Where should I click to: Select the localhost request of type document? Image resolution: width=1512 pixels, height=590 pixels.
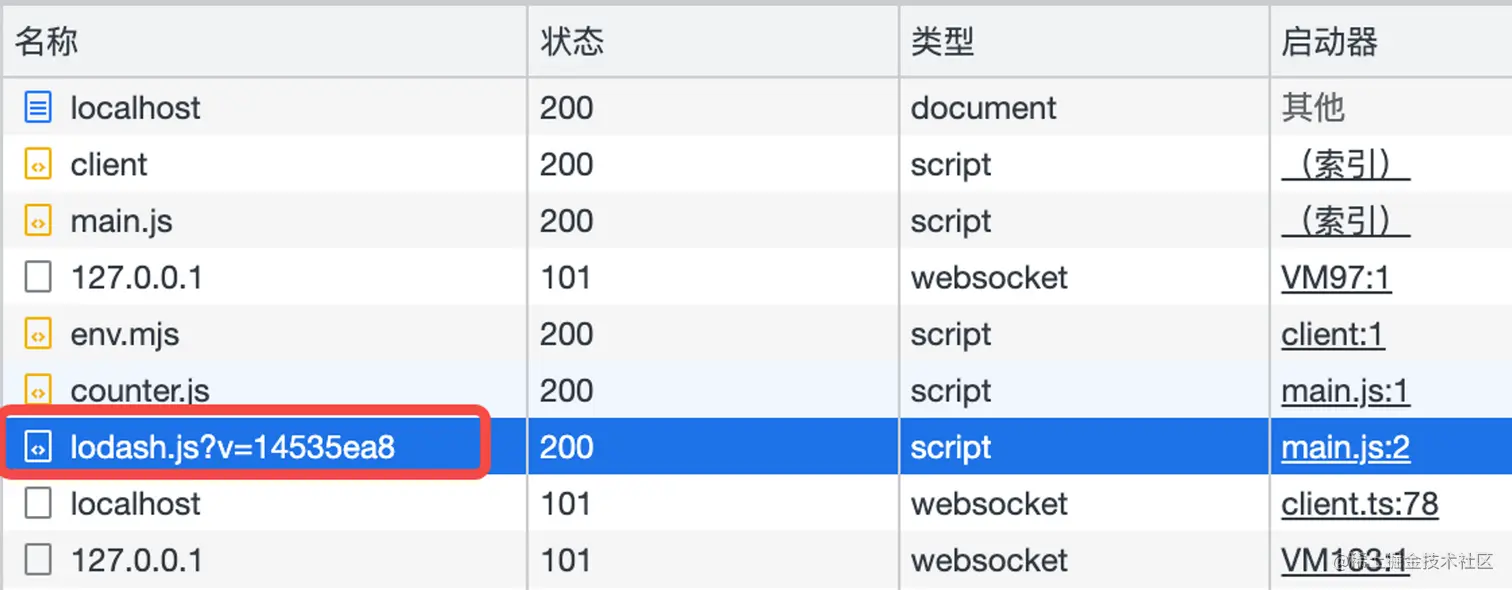click(135, 108)
